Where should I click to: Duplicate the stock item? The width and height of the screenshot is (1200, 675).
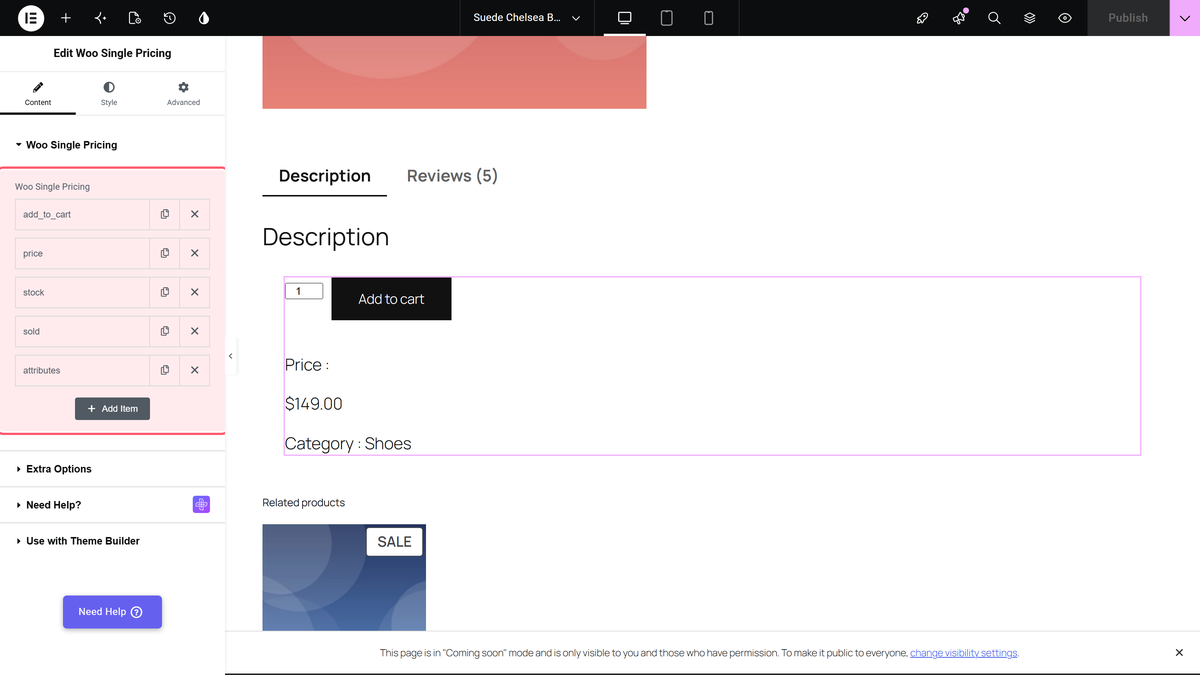click(x=165, y=292)
